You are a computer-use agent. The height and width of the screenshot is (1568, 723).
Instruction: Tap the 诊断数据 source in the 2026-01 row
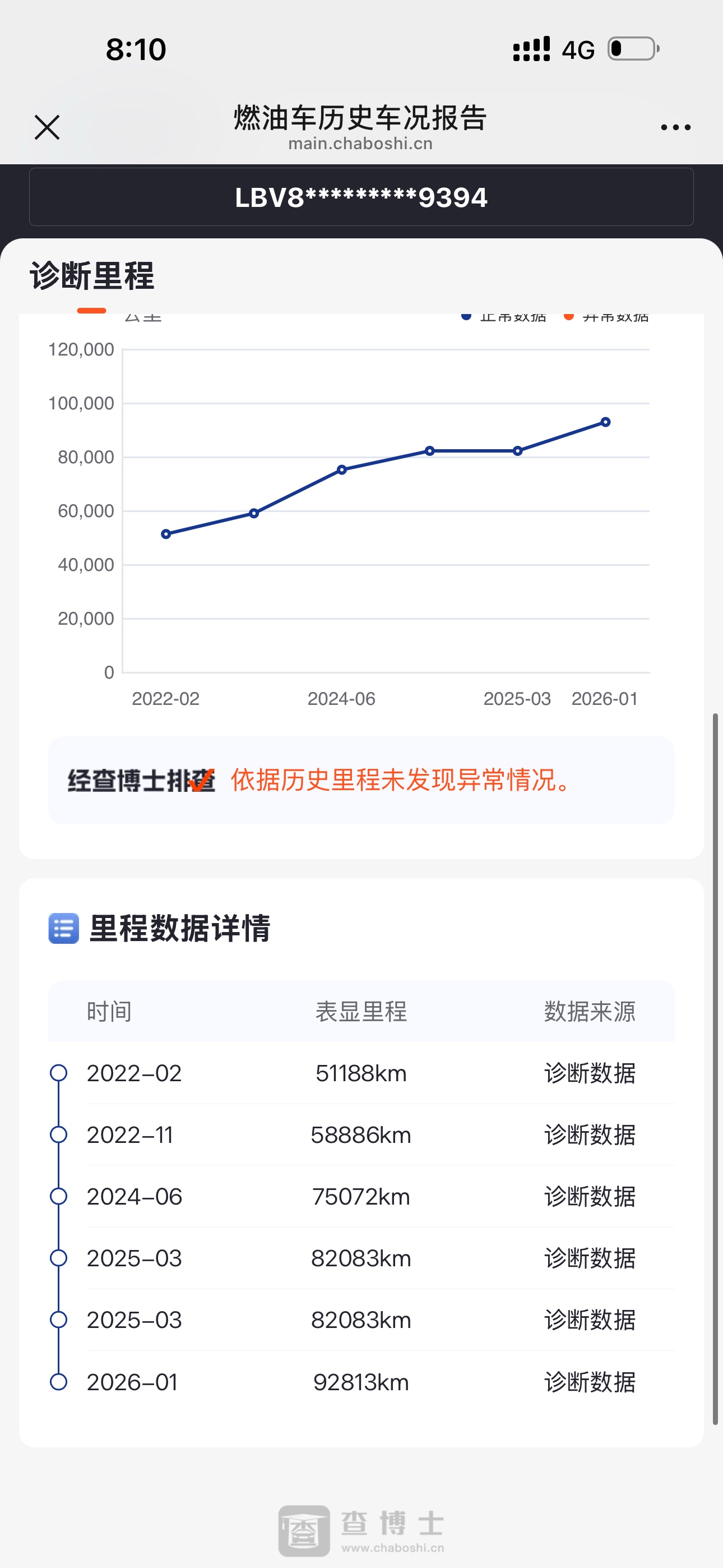point(590,1382)
